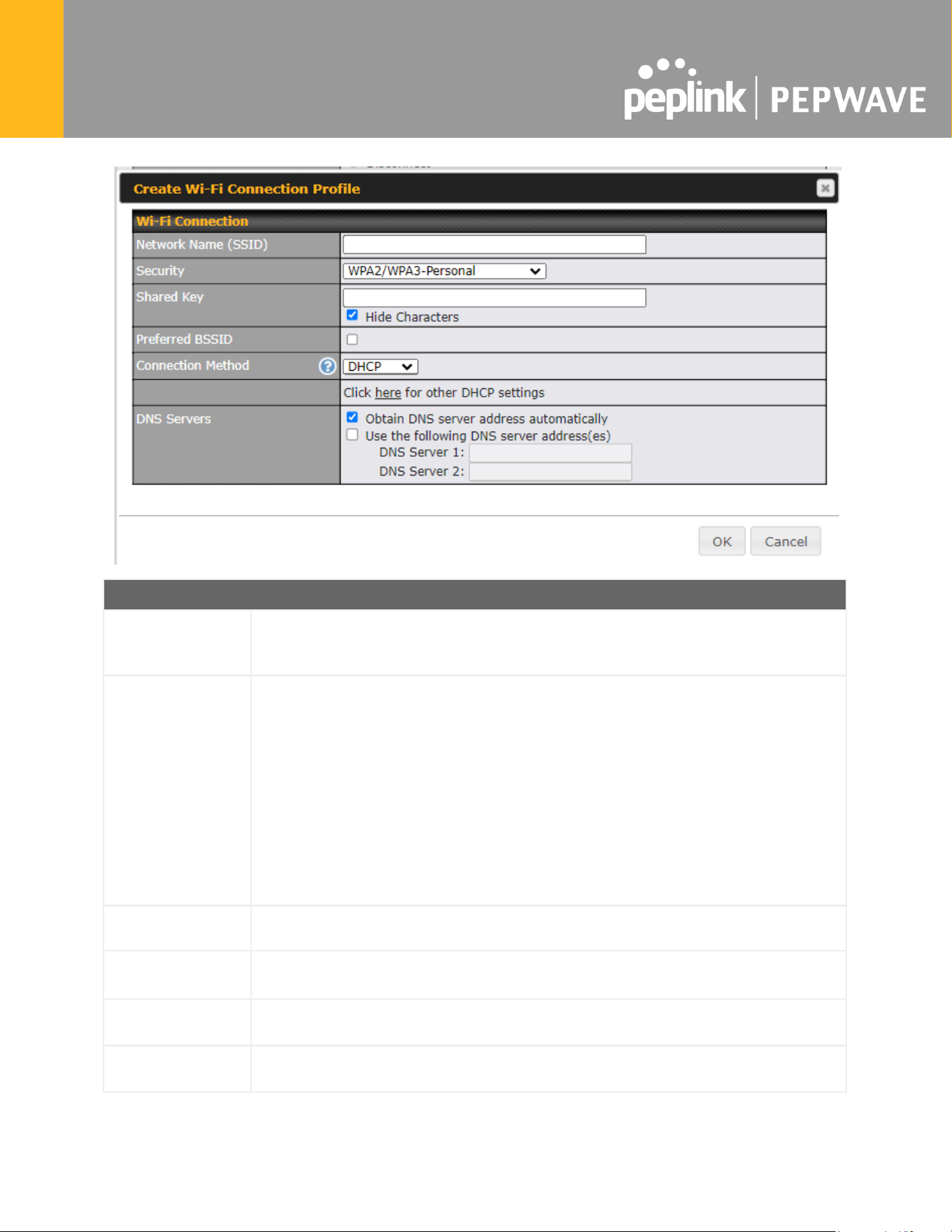Screen dimensions: 952x1232
Task: Click the Wi-Fi Connection section header
Action: 479,221
